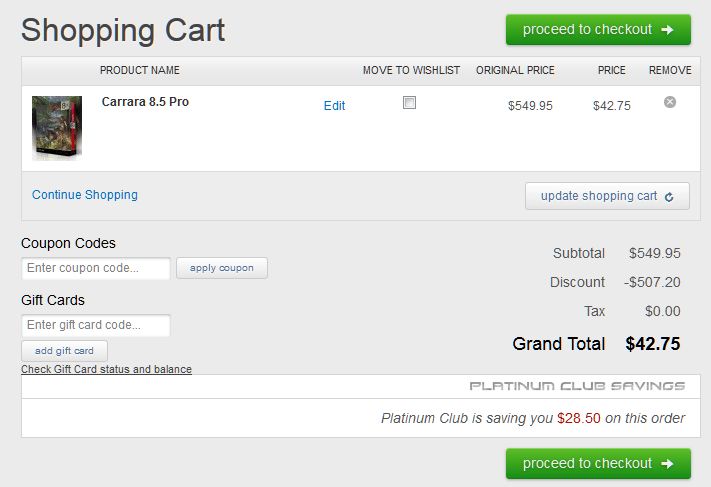Click arrow icon on bottom checkout button
The image size is (711, 487).
tap(668, 464)
